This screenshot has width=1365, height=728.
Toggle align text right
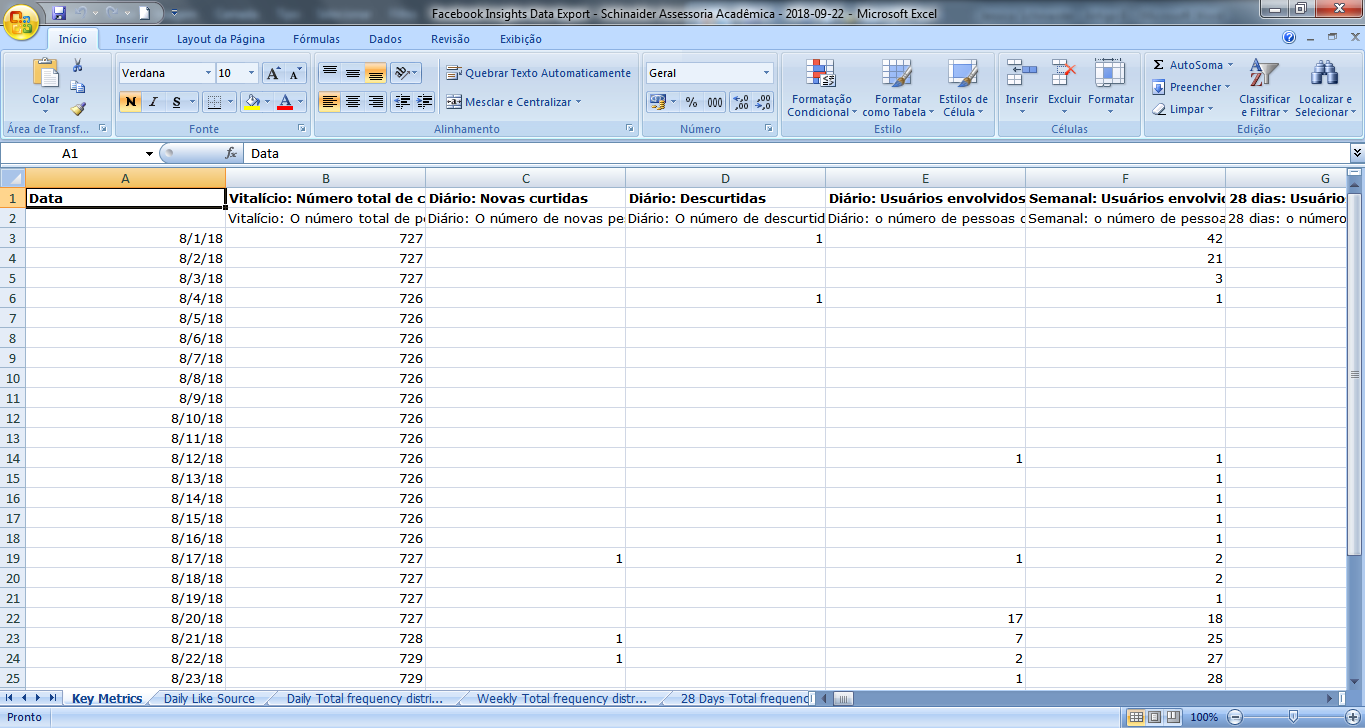(x=375, y=102)
